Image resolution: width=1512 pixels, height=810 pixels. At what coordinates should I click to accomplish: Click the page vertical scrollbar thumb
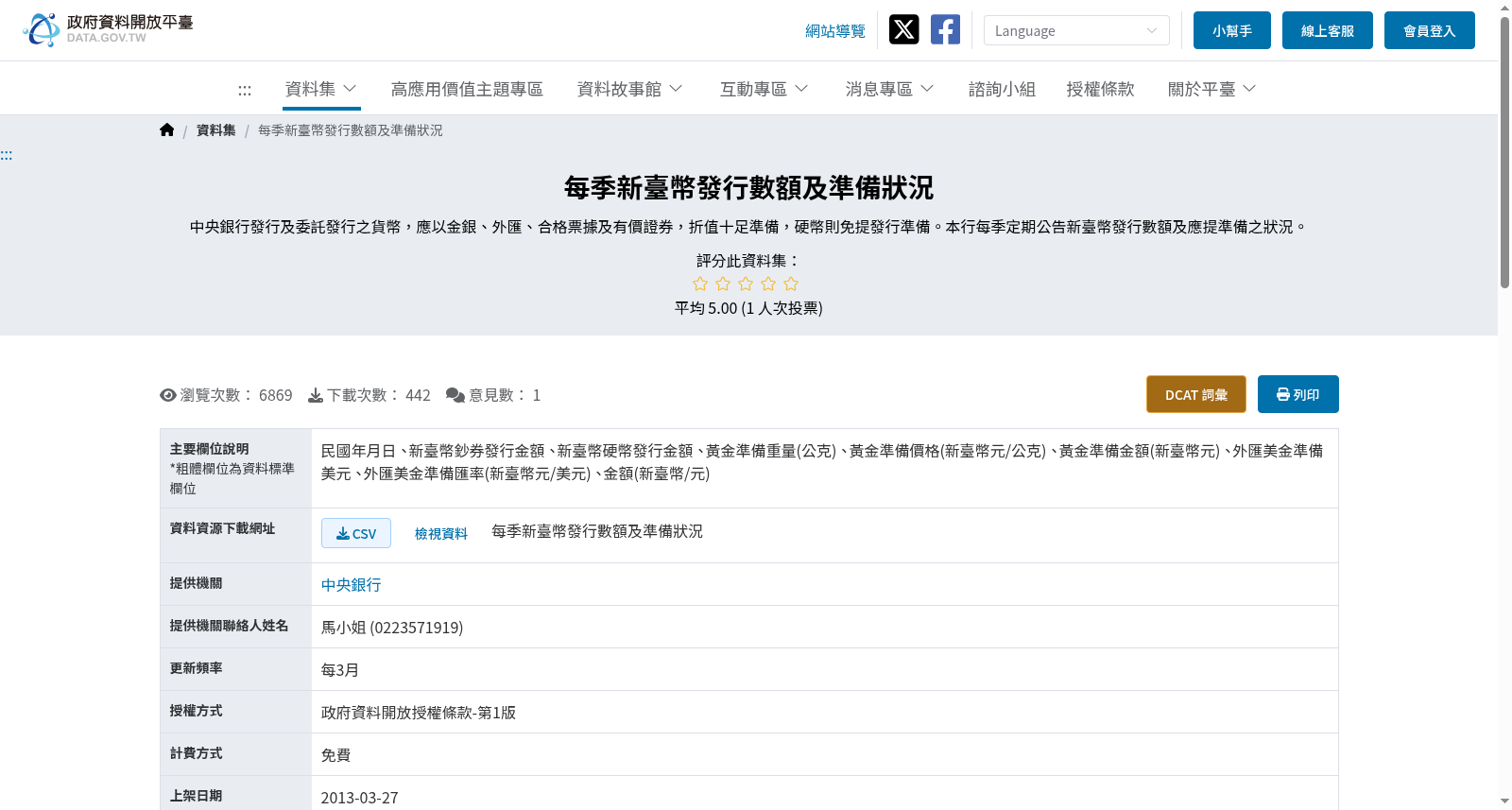(1504, 151)
